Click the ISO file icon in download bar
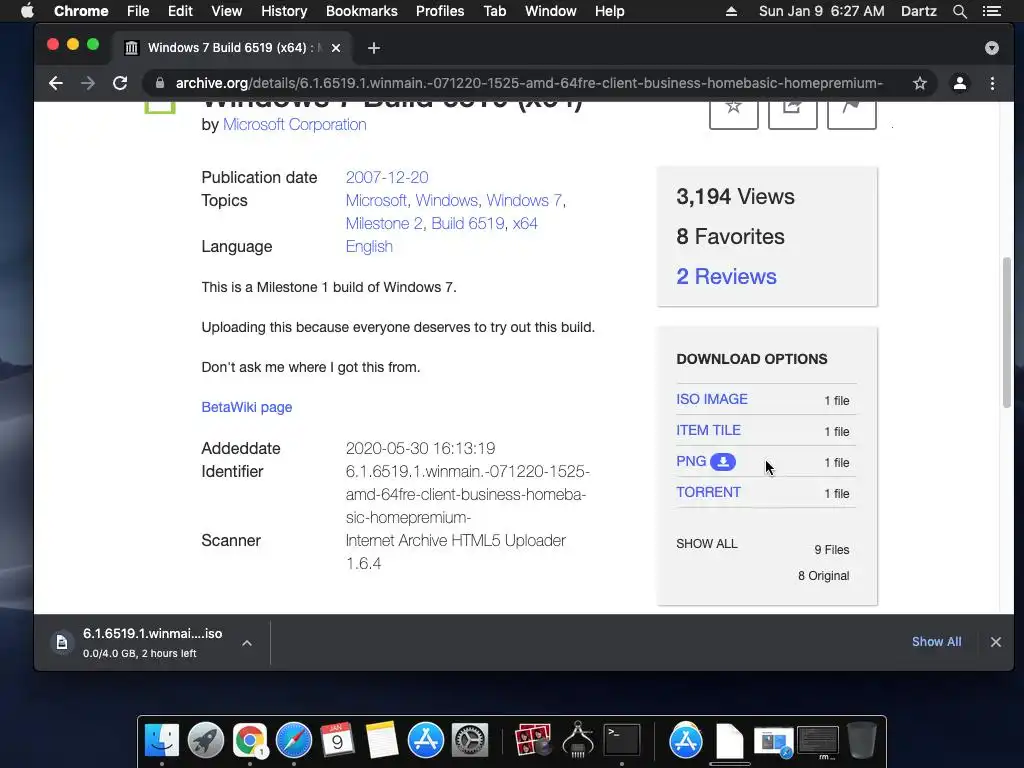1024x768 pixels. 61,643
